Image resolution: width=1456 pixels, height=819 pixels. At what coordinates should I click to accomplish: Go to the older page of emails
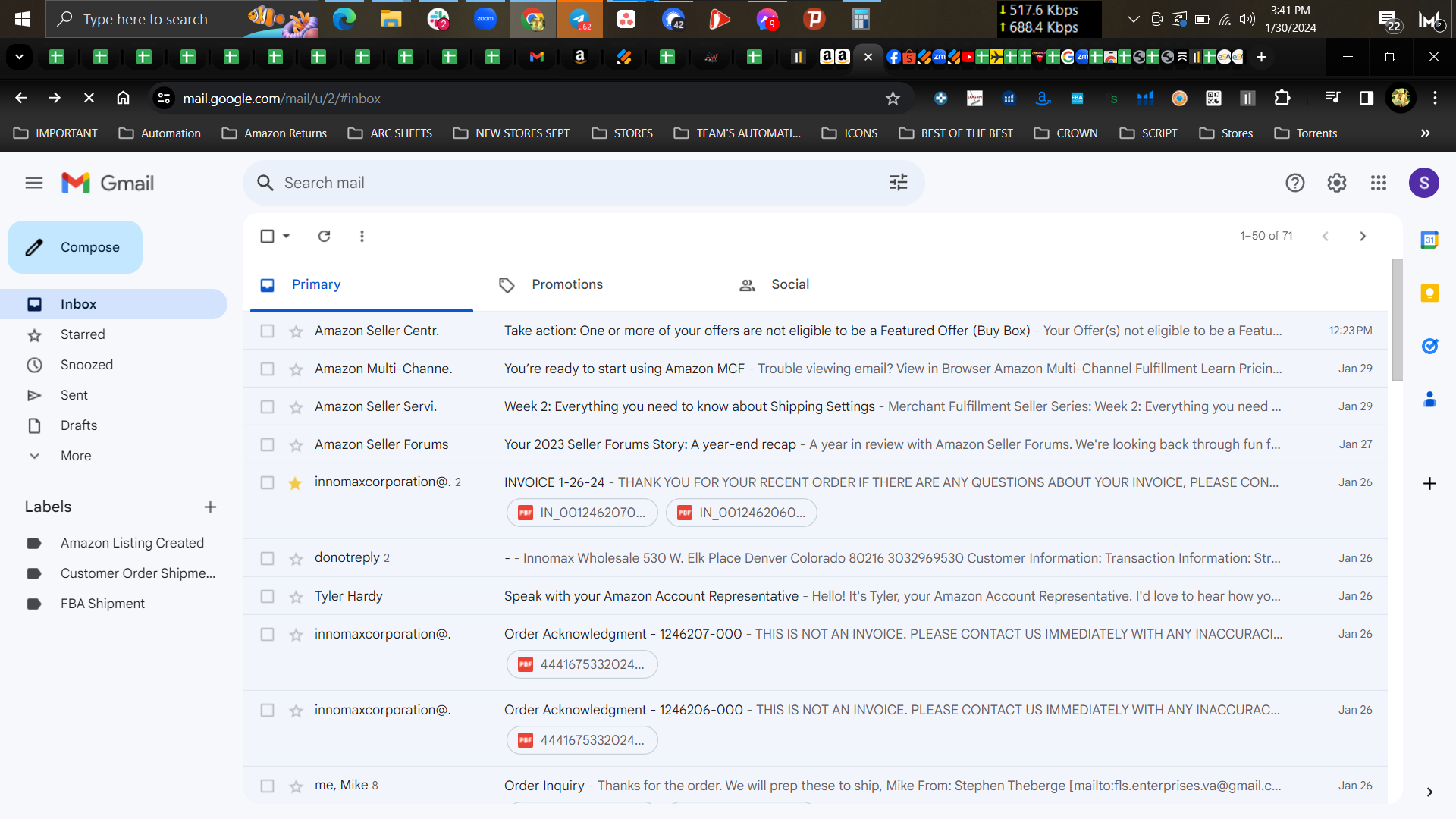[1363, 236]
